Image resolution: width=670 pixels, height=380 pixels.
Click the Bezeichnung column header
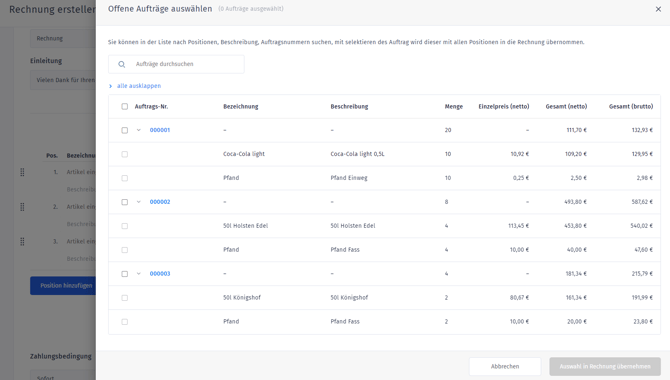point(241,106)
